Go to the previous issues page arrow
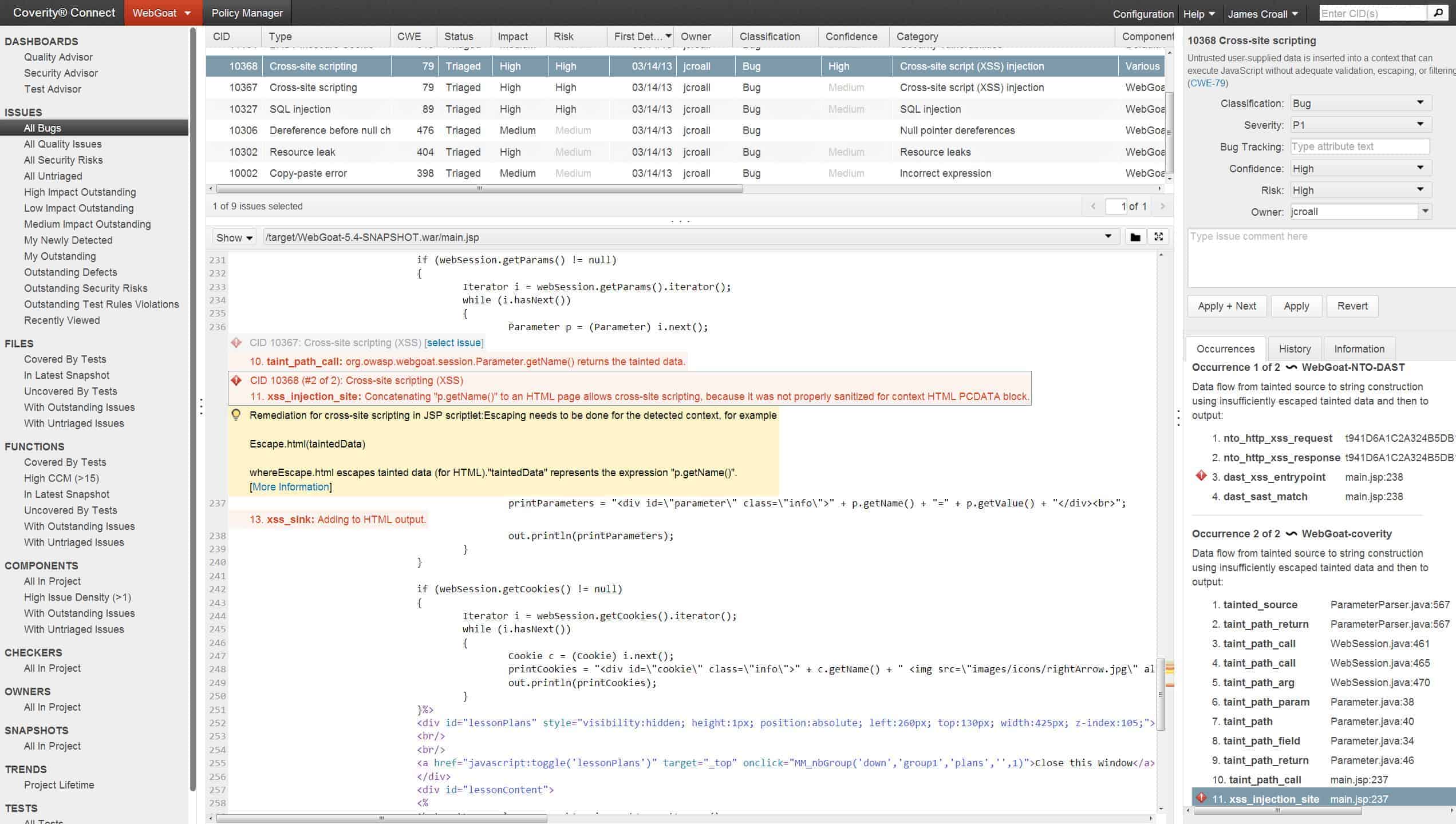 pyautogui.click(x=1093, y=206)
